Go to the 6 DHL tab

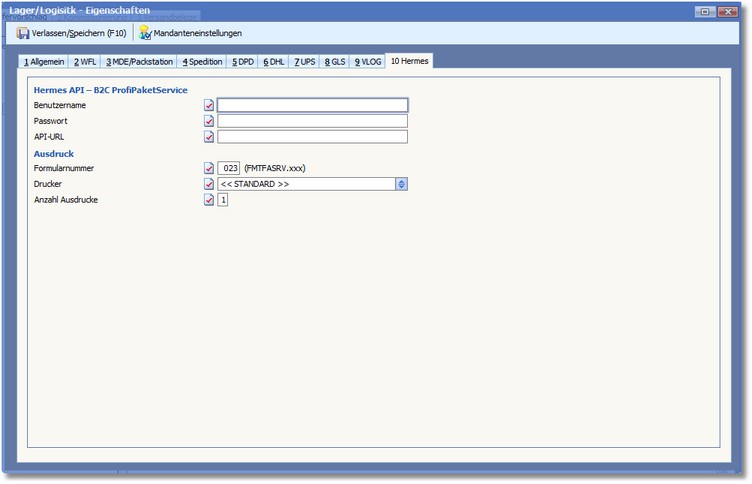click(x=273, y=62)
